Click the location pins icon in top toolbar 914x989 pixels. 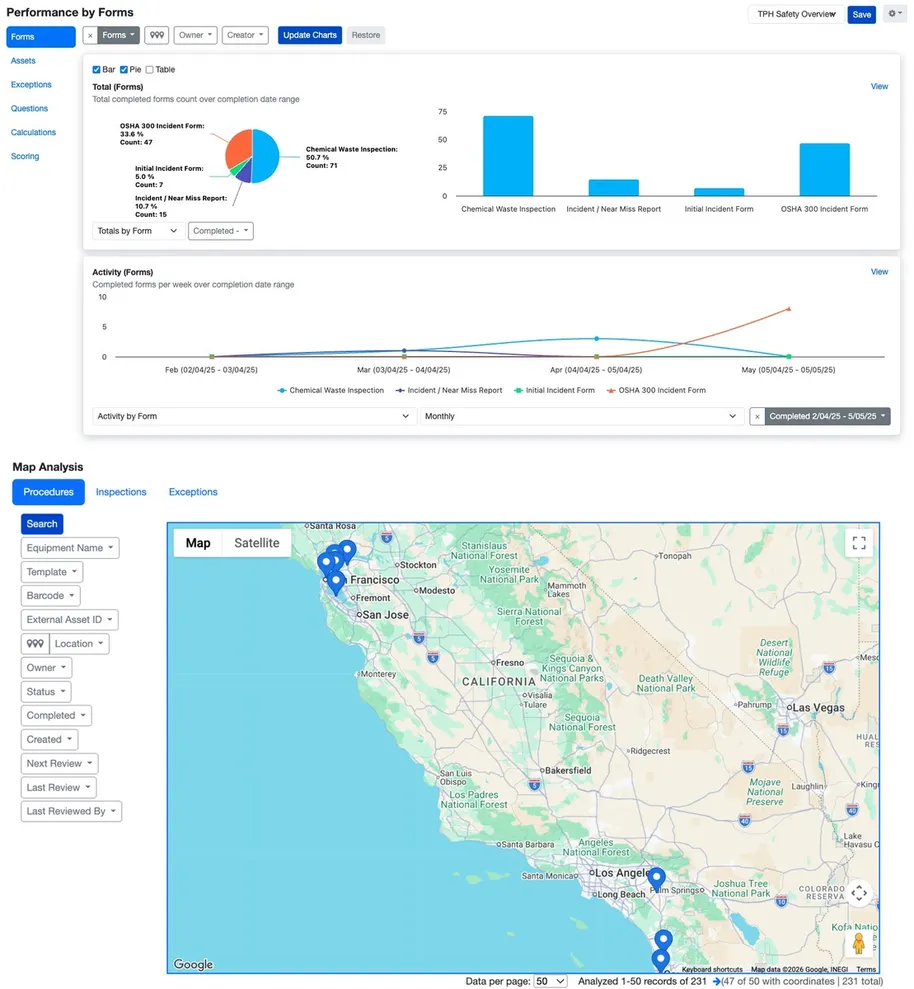156,35
